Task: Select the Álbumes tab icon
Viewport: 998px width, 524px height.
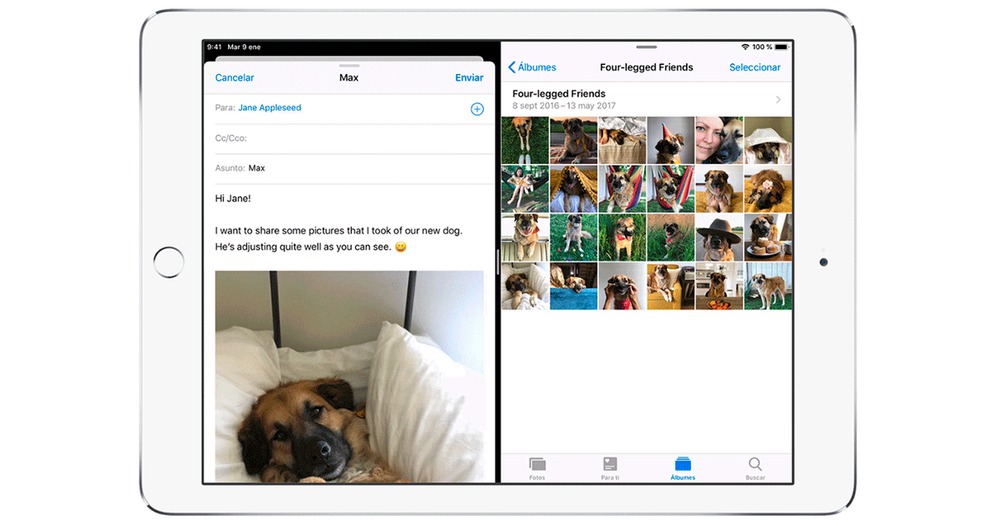Action: (x=683, y=466)
